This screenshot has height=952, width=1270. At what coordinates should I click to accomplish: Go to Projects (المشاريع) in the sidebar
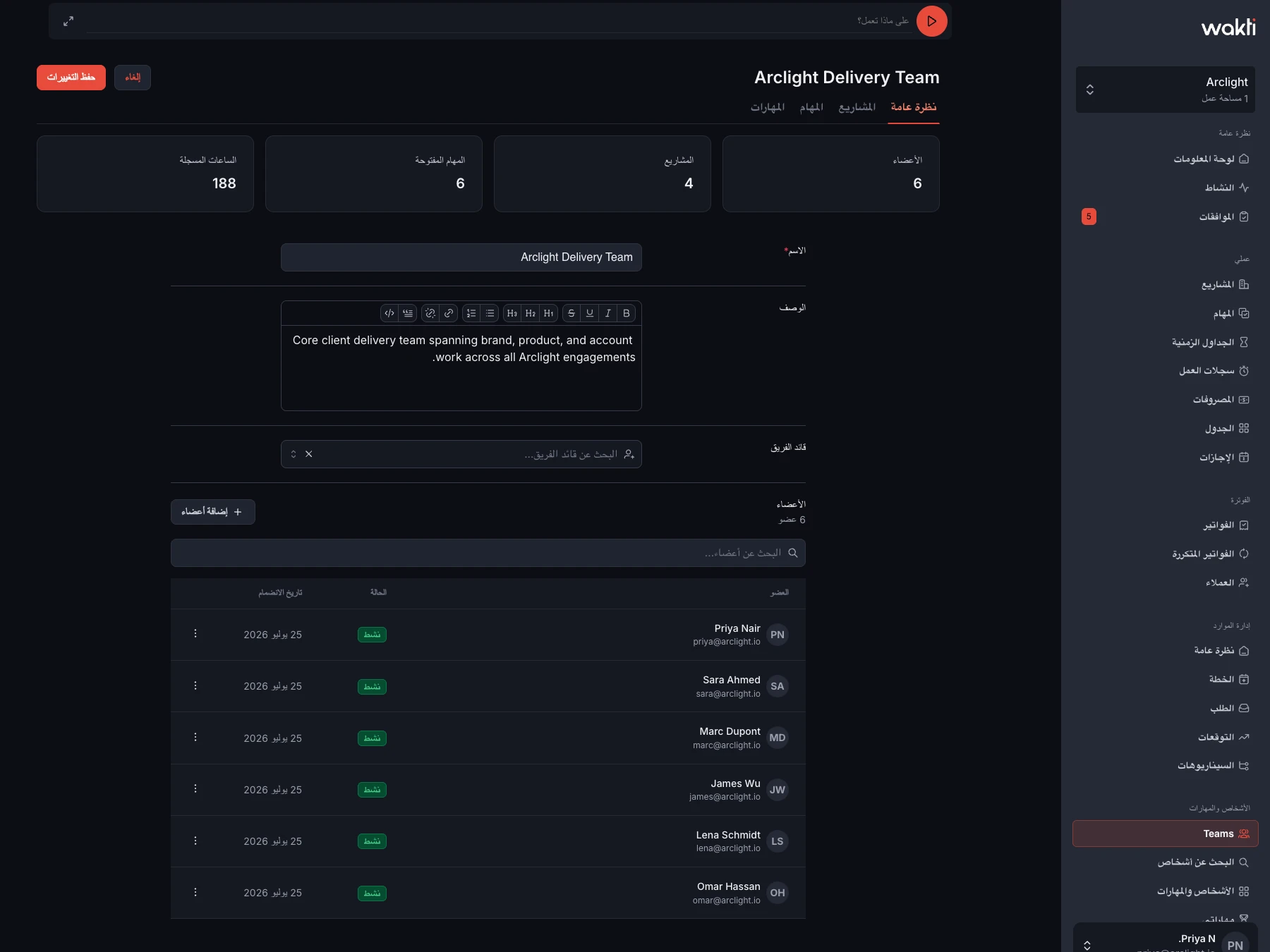pyautogui.click(x=1166, y=285)
